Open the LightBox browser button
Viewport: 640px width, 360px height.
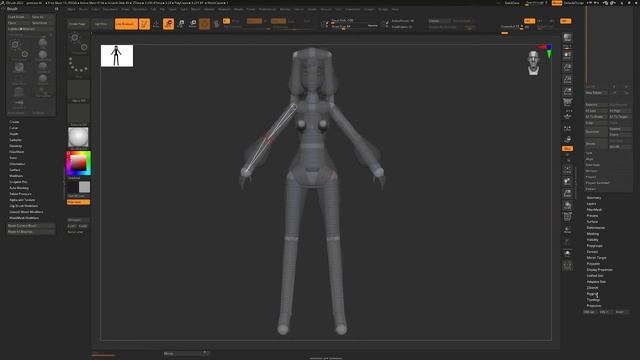coord(101,24)
